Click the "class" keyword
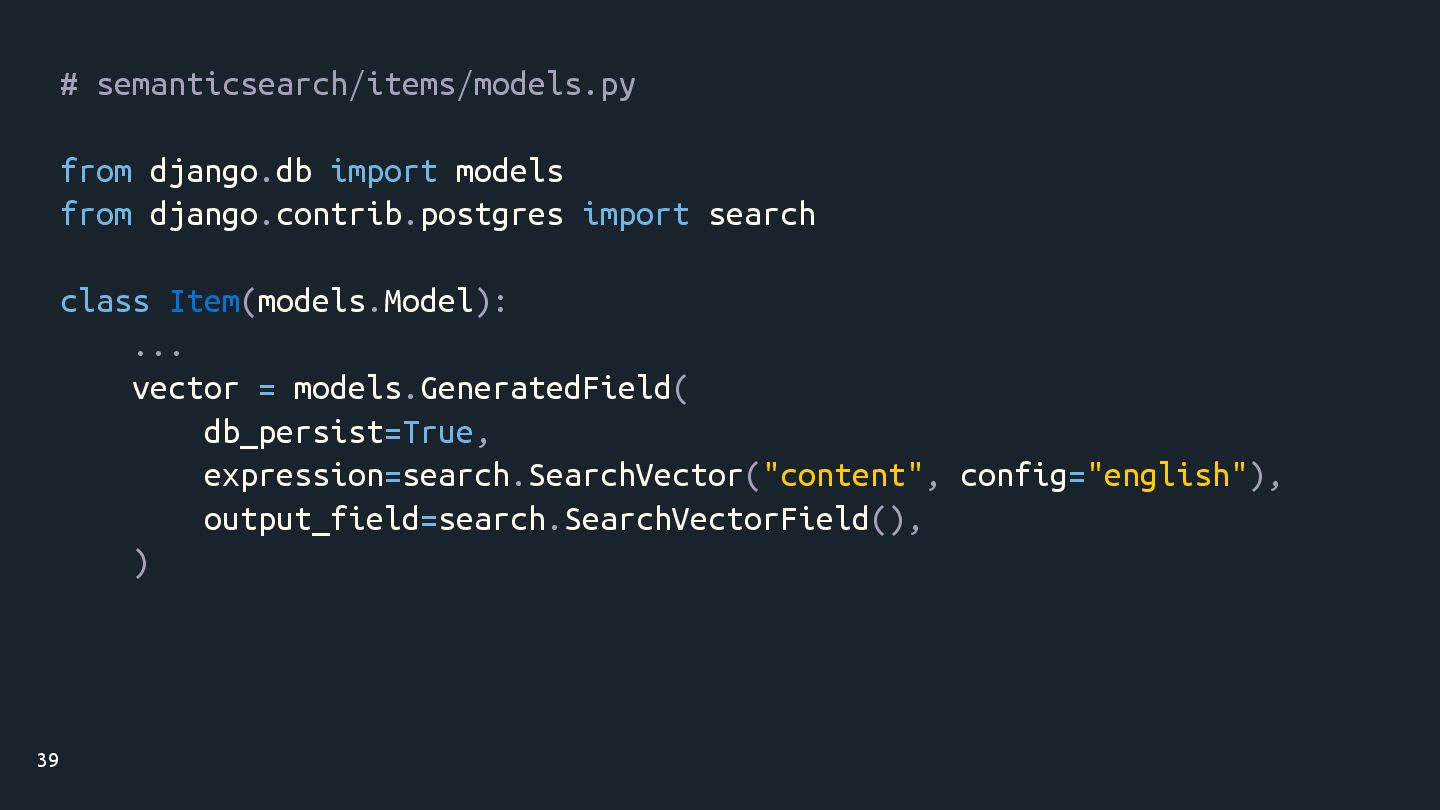Viewport: 1440px width, 810px height. coord(105,301)
